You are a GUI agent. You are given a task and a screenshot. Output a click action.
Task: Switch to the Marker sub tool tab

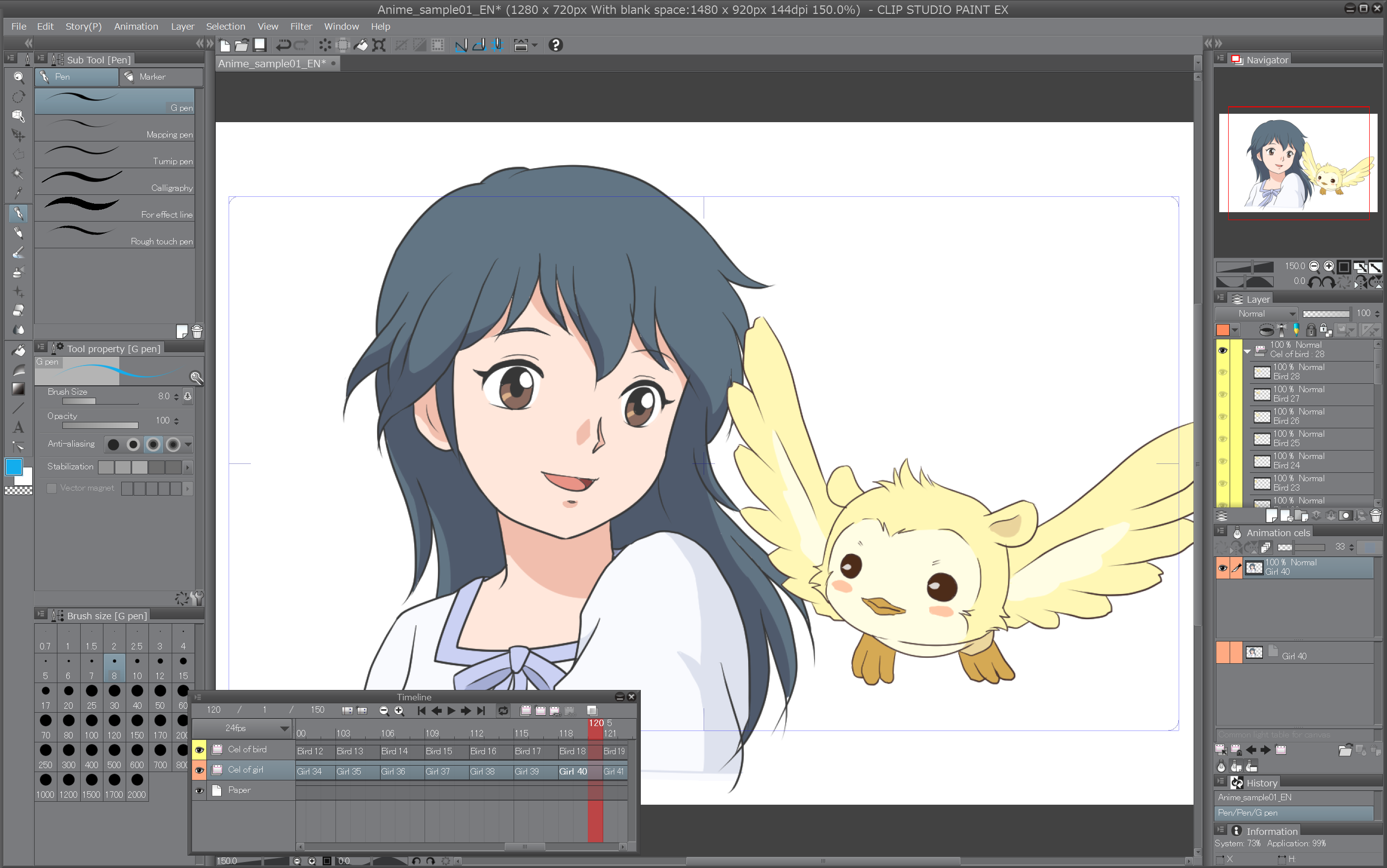coord(161,77)
